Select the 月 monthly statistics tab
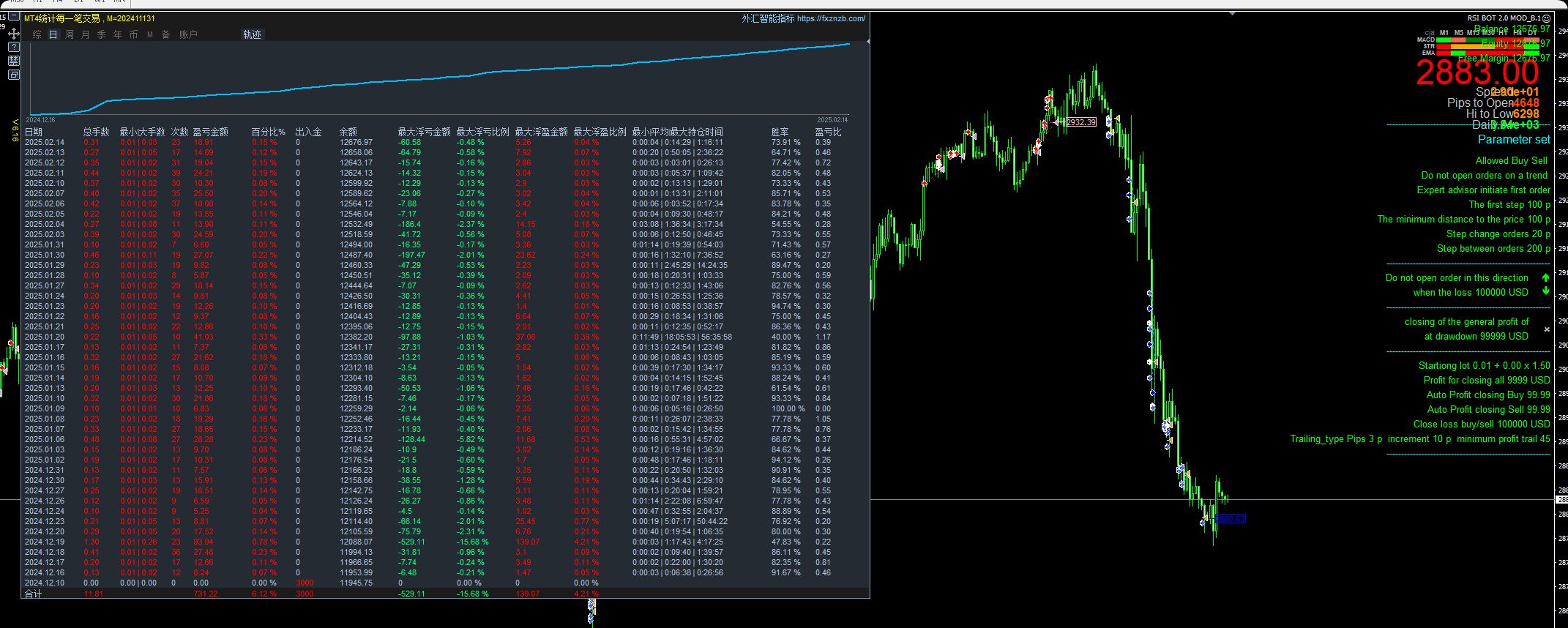1568x628 pixels. [86, 34]
